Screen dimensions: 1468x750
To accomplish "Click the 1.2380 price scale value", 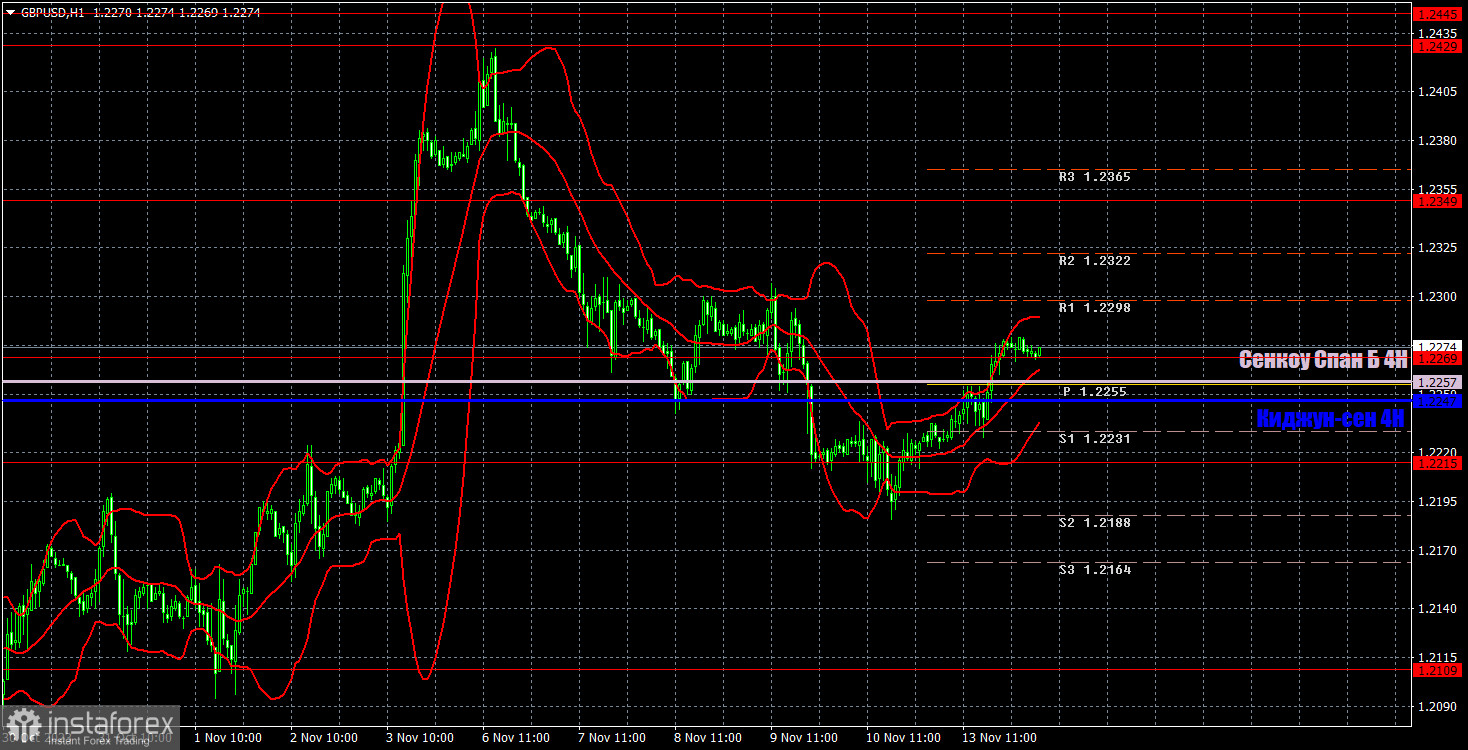I will click(x=1439, y=141).
